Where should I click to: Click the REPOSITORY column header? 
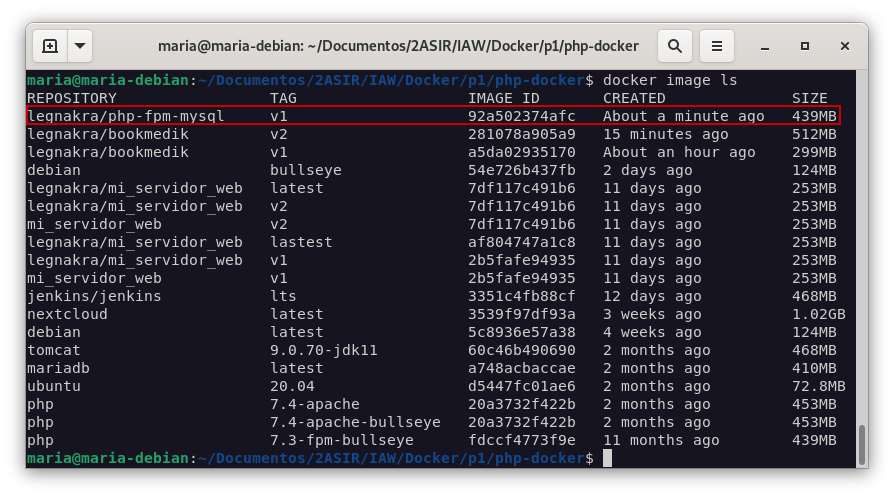pyautogui.click(x=71, y=98)
